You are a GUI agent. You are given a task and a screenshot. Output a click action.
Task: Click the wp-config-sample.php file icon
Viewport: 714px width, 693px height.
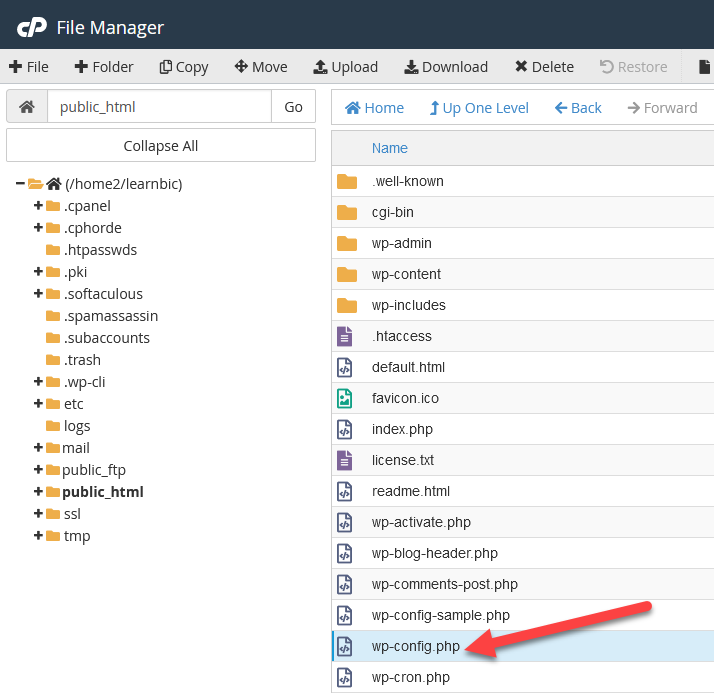pos(345,615)
